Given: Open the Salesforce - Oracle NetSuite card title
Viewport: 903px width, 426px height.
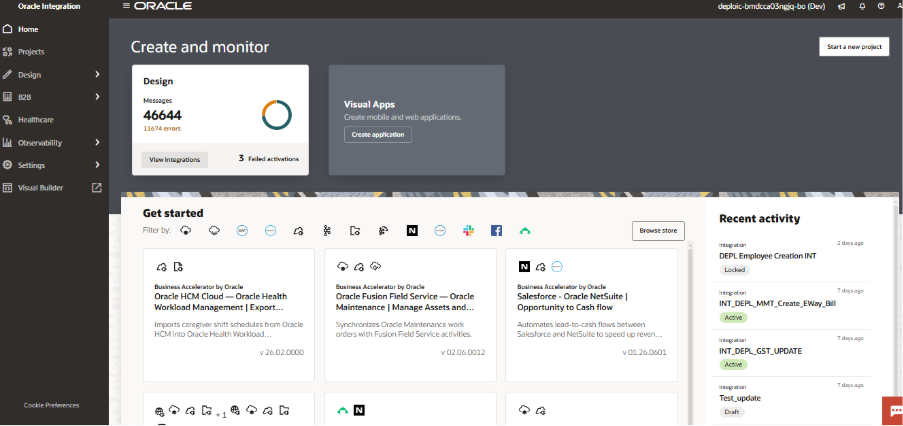Looking at the screenshot, I should coord(572,302).
